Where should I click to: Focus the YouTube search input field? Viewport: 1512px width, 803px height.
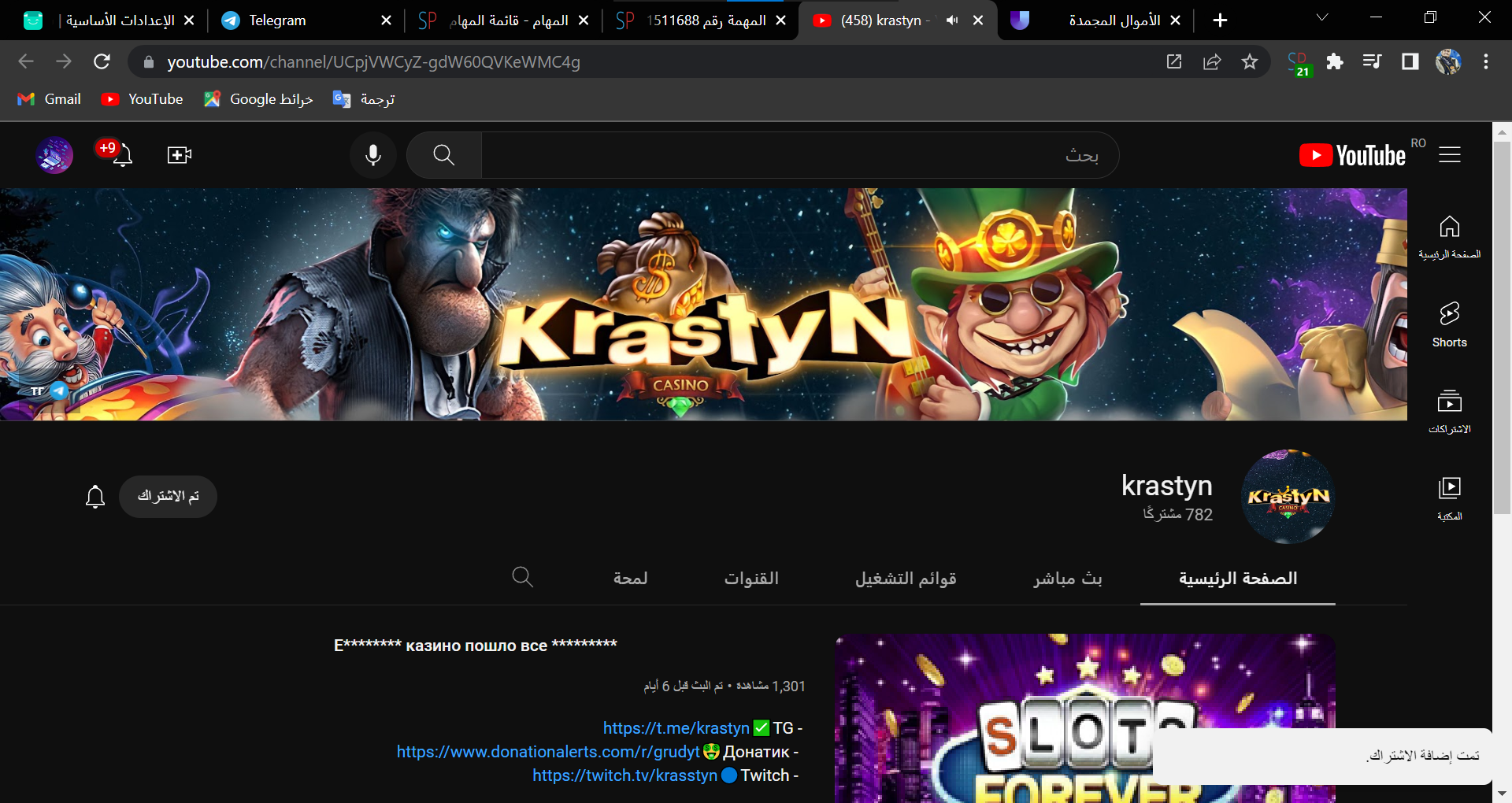point(799,155)
